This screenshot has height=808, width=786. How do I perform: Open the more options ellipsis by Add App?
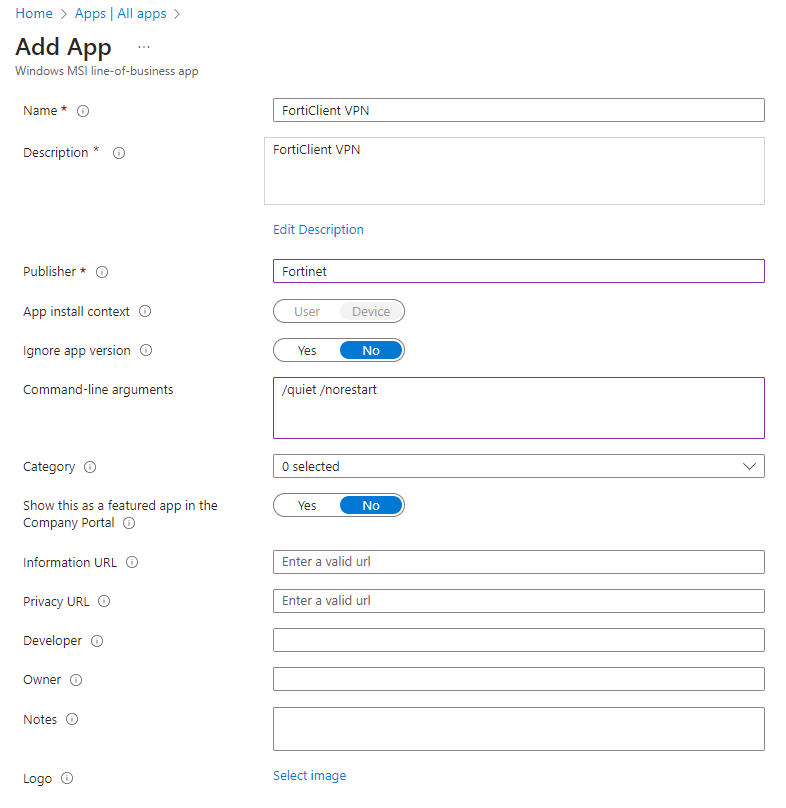click(144, 47)
